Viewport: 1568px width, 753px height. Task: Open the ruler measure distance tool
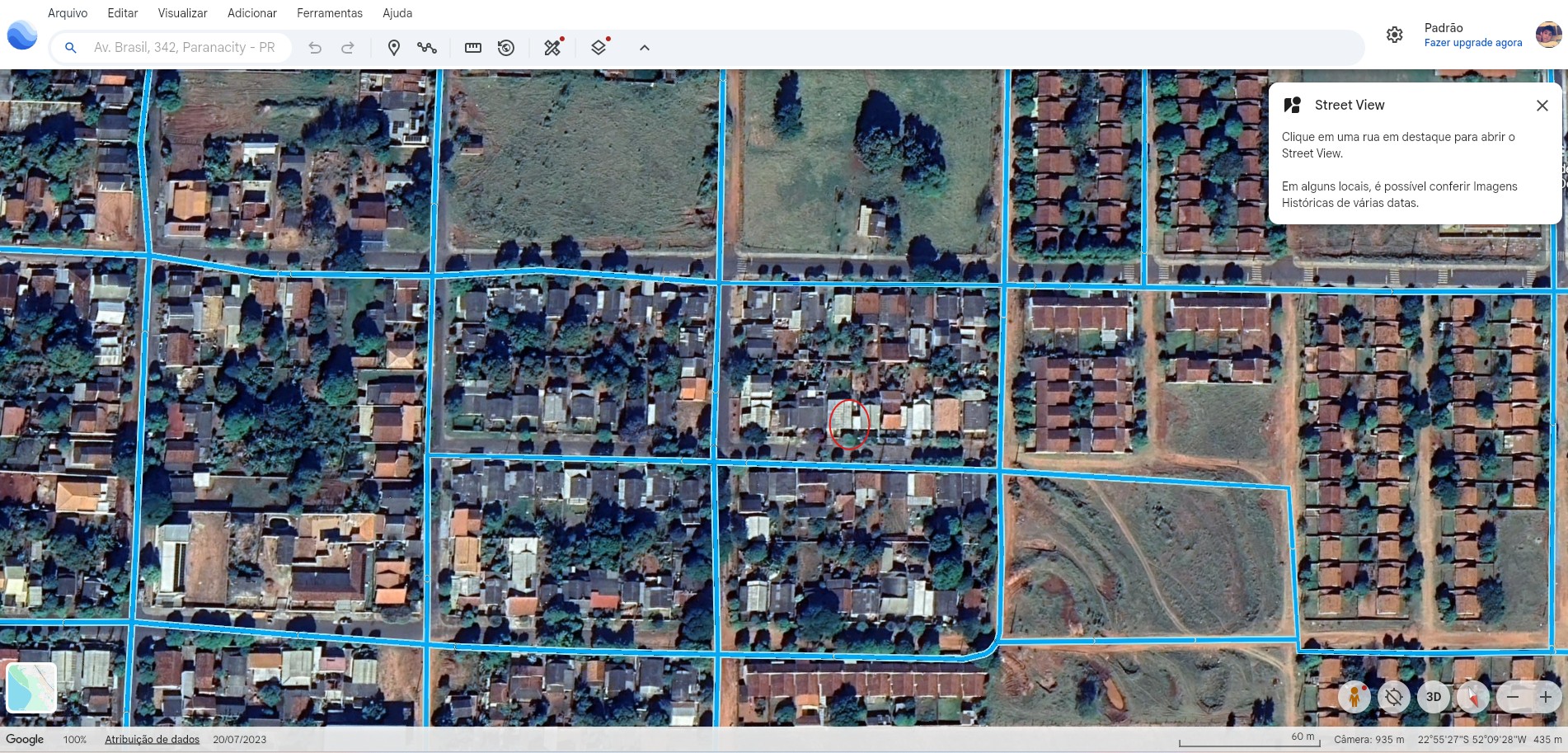(x=473, y=48)
